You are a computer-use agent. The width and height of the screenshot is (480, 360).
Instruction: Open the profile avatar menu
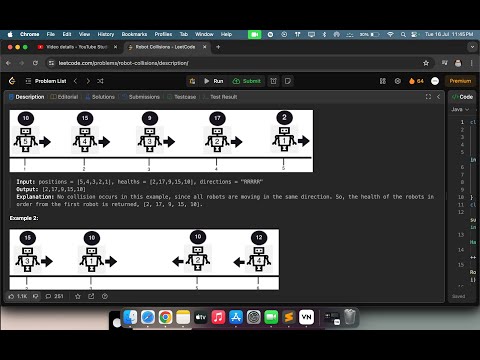click(x=435, y=81)
